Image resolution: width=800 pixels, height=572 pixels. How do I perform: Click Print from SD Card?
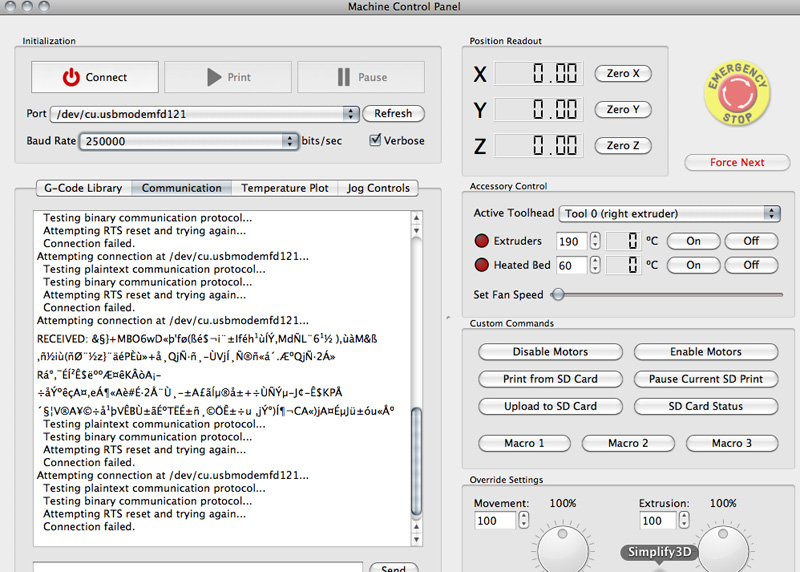[550, 379]
